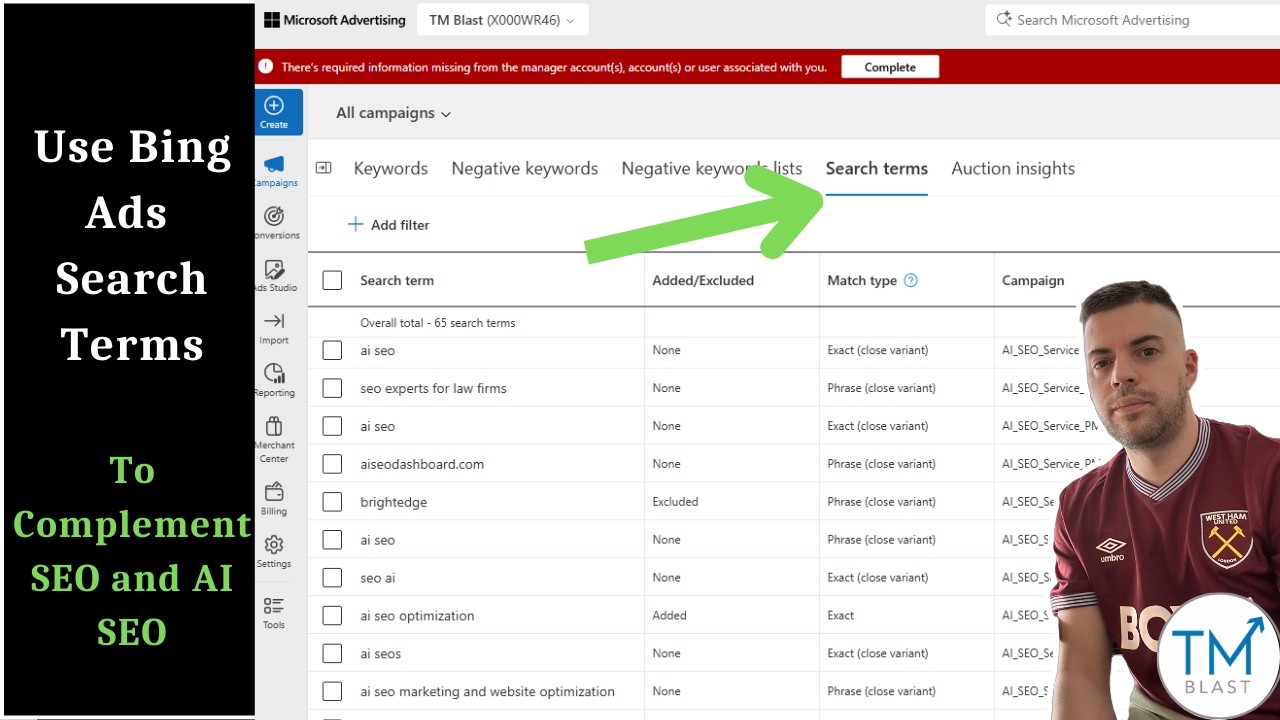
Task: Switch to the Keywords tab
Action: [x=391, y=169]
